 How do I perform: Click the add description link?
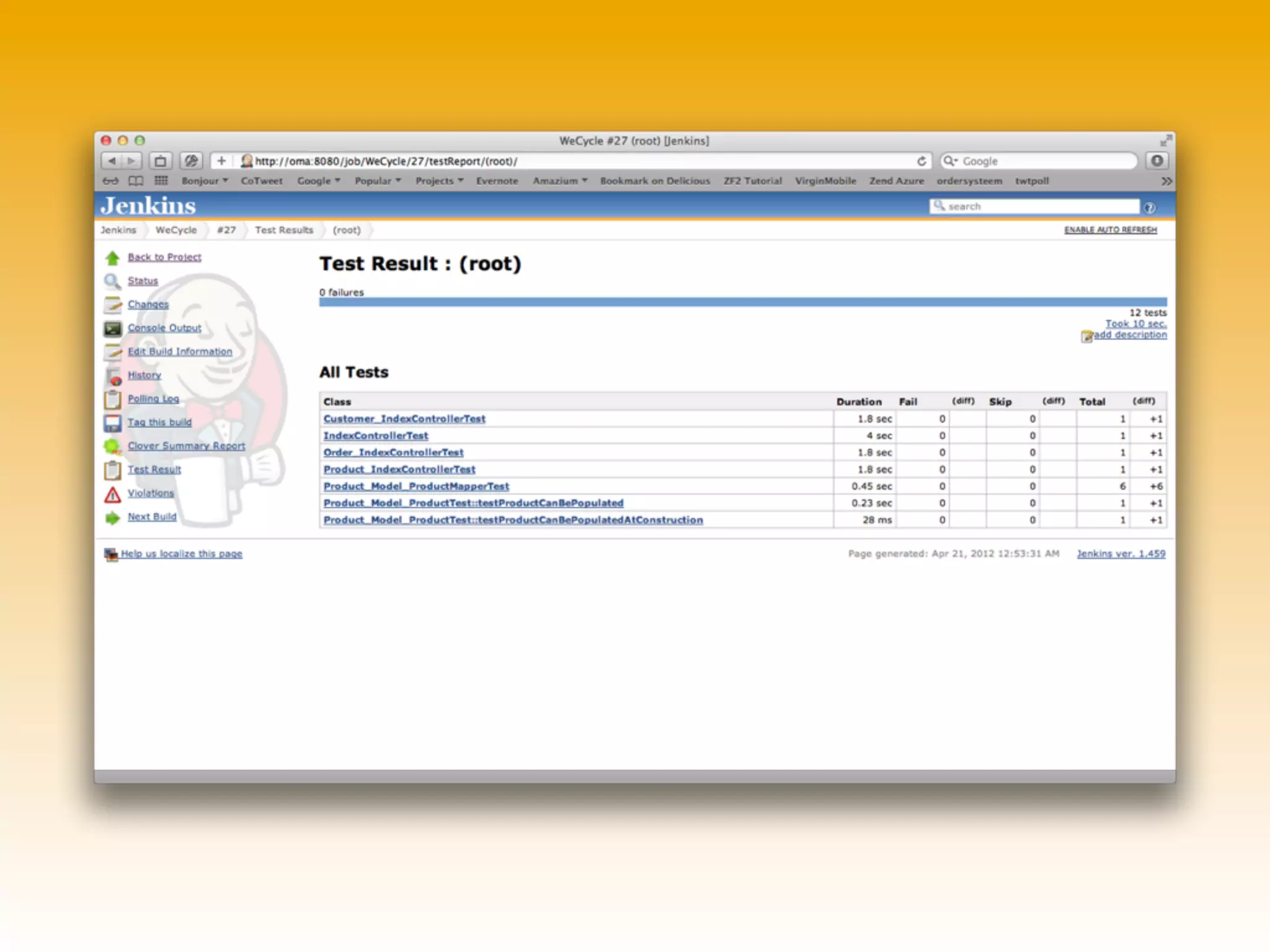click(1129, 335)
